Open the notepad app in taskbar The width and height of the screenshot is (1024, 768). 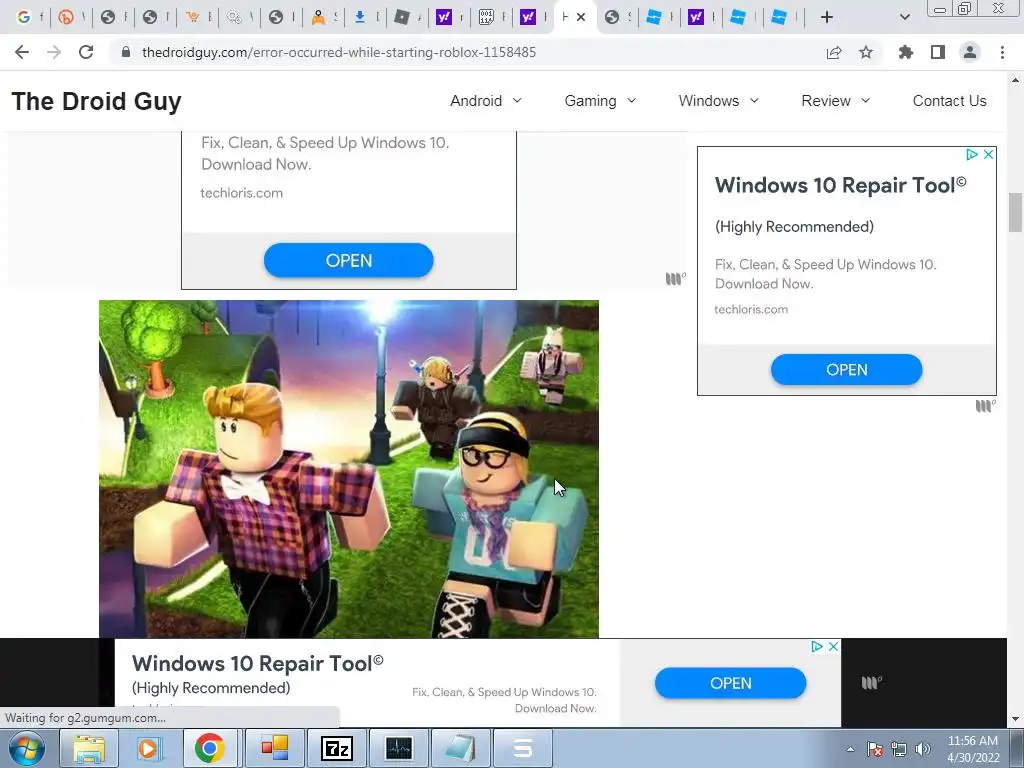point(460,748)
